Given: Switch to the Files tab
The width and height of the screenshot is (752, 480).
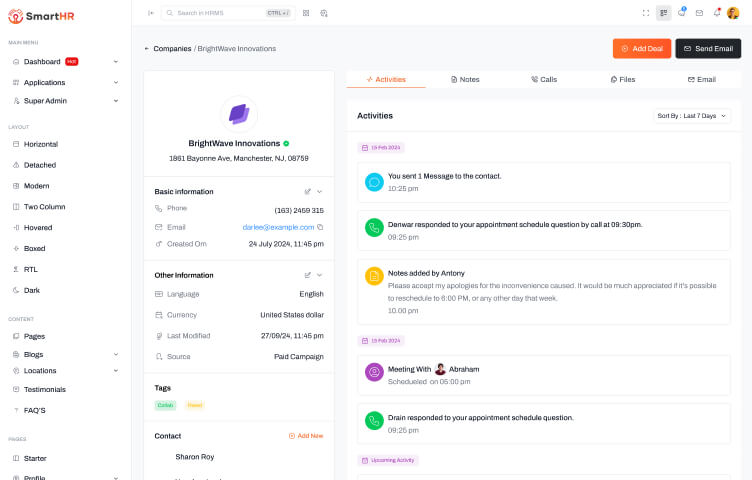Looking at the screenshot, I should [623, 80].
